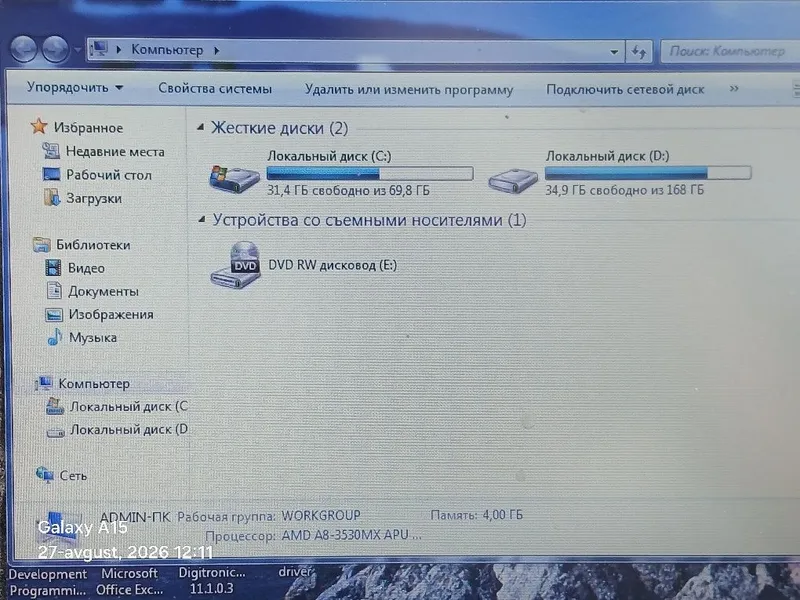Click the Видео library icon
The width and height of the screenshot is (800, 600).
(53, 267)
